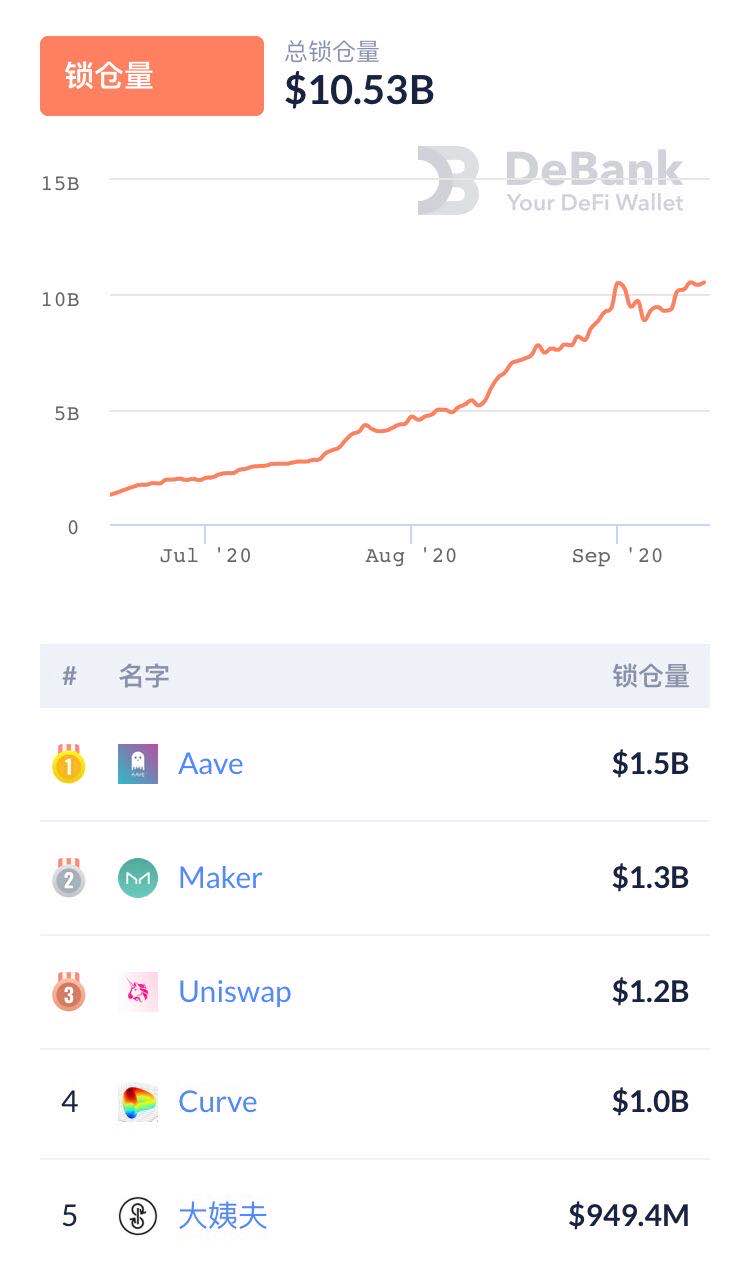Click the DeBank watermark logo
The width and height of the screenshot is (750, 1269).
(551, 181)
